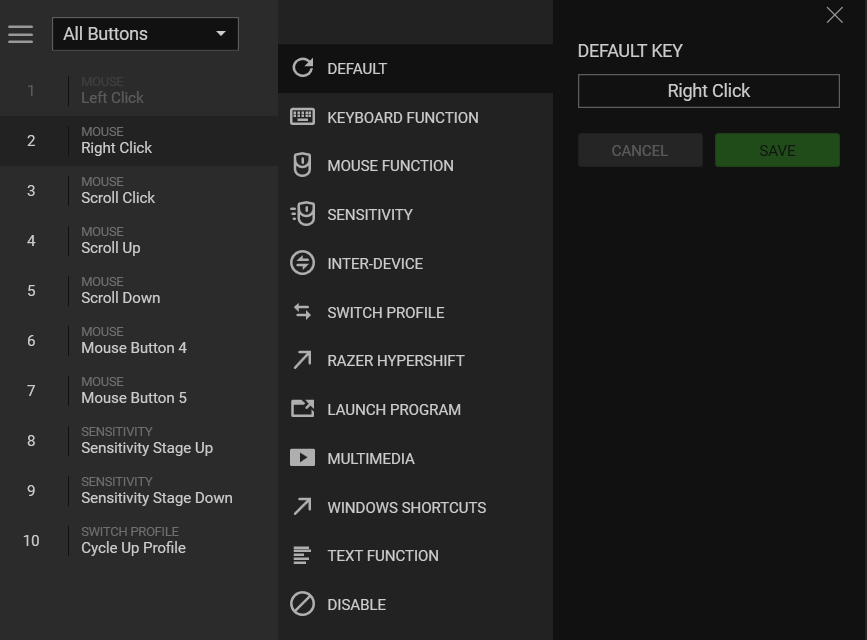Click the Switch Profile arrows icon
Screen dimensions: 867x640
point(302,312)
